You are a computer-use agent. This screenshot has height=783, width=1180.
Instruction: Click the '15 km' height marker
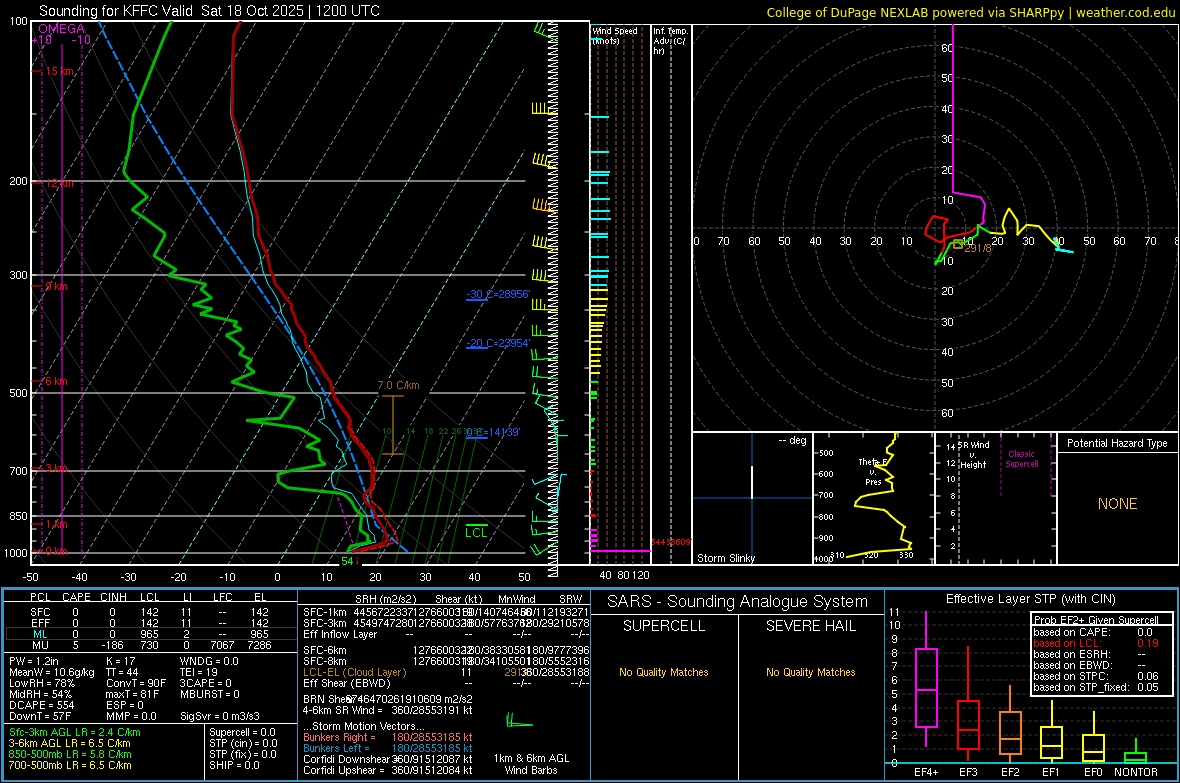pyautogui.click(x=59, y=72)
